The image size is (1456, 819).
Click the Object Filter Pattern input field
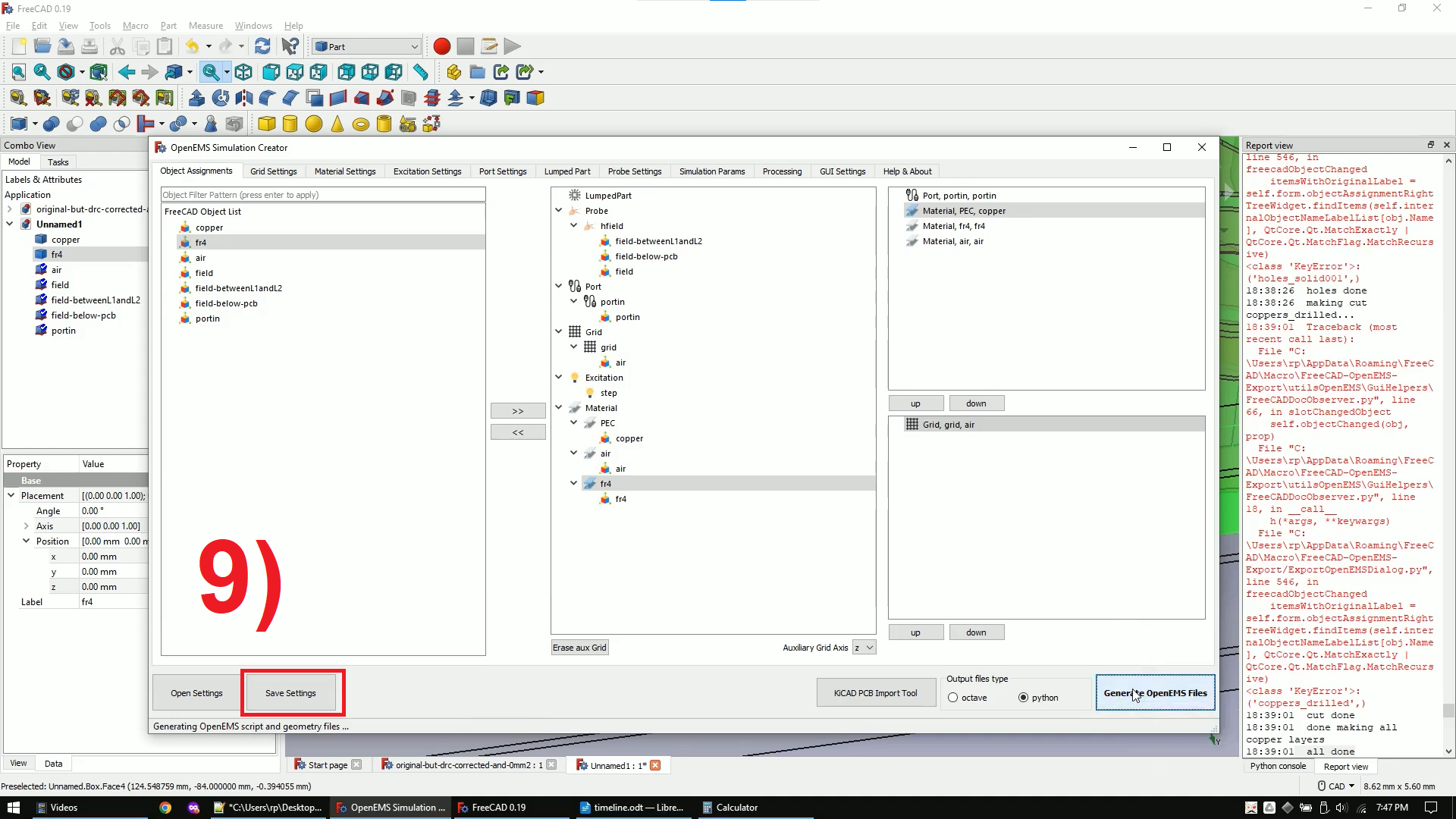pyautogui.click(x=322, y=194)
